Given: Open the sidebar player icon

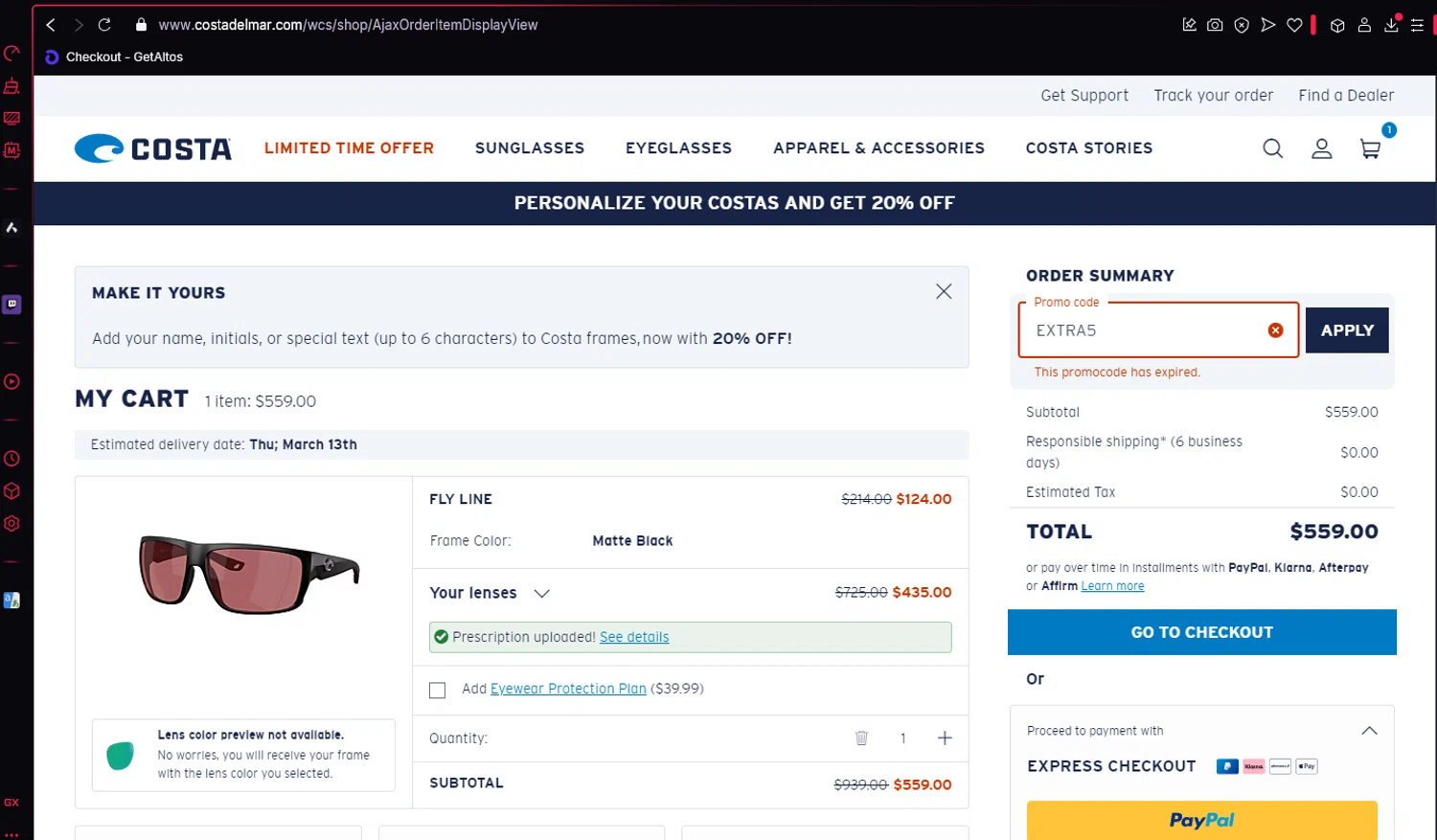Looking at the screenshot, I should (x=11, y=381).
